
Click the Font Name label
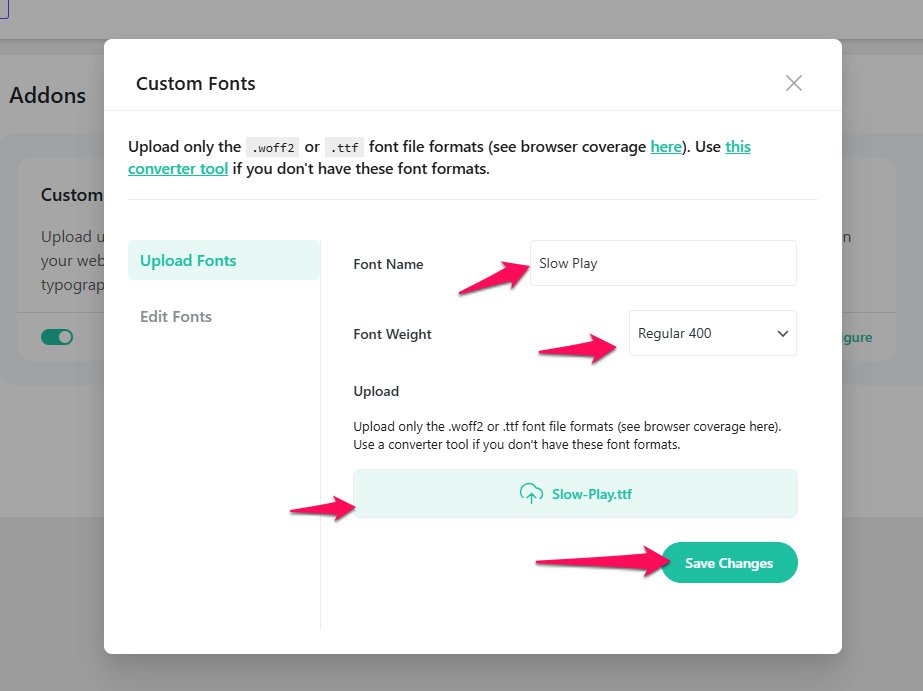click(388, 265)
